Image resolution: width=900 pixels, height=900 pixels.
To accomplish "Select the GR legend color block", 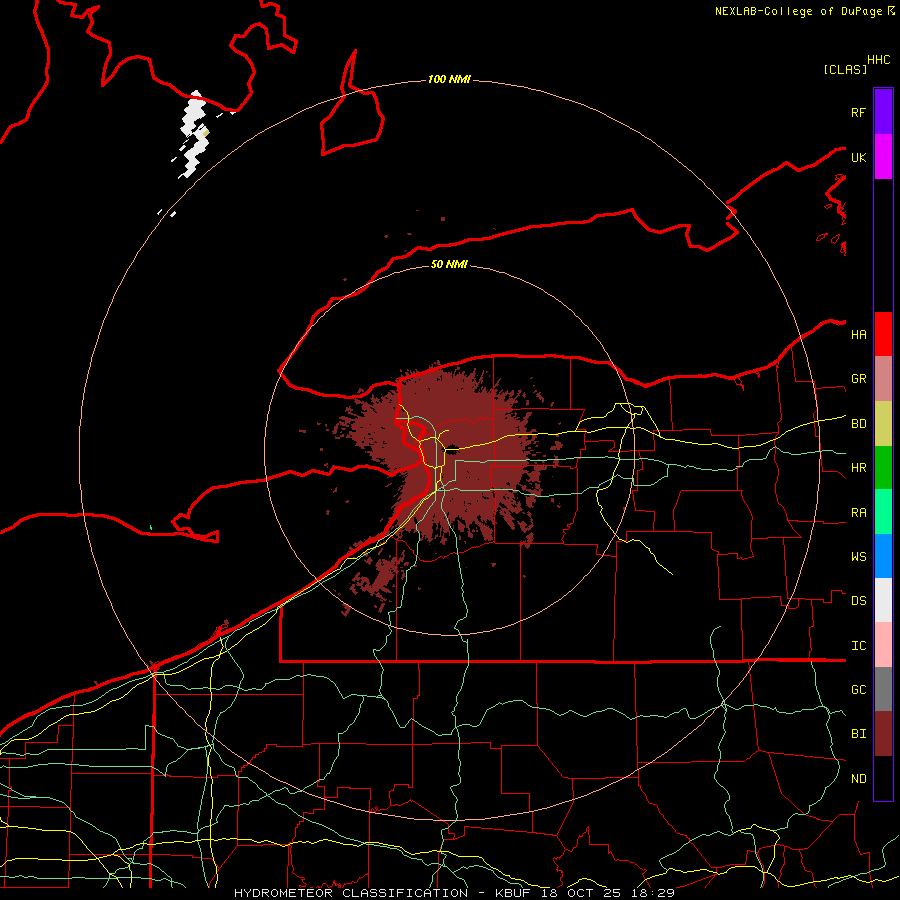I will coord(883,379).
